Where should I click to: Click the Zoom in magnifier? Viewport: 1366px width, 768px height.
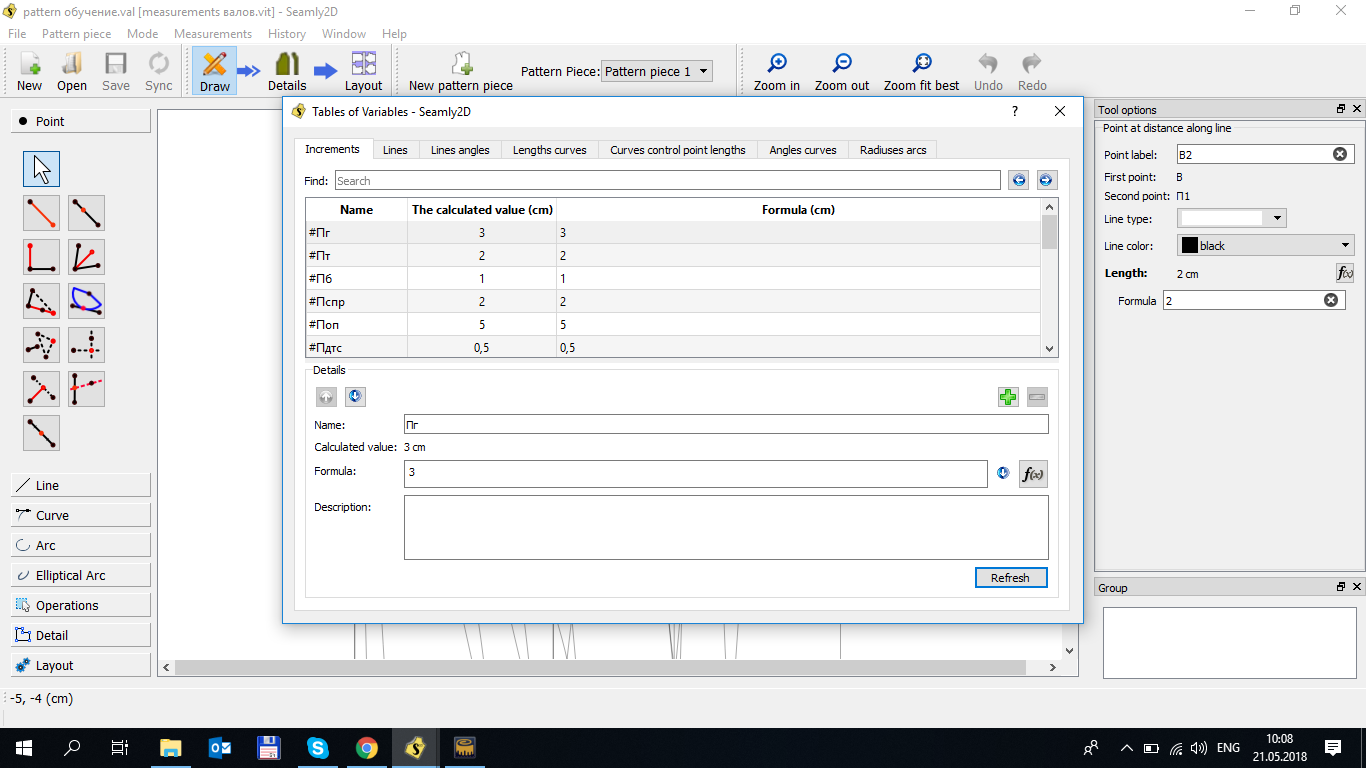(x=777, y=72)
